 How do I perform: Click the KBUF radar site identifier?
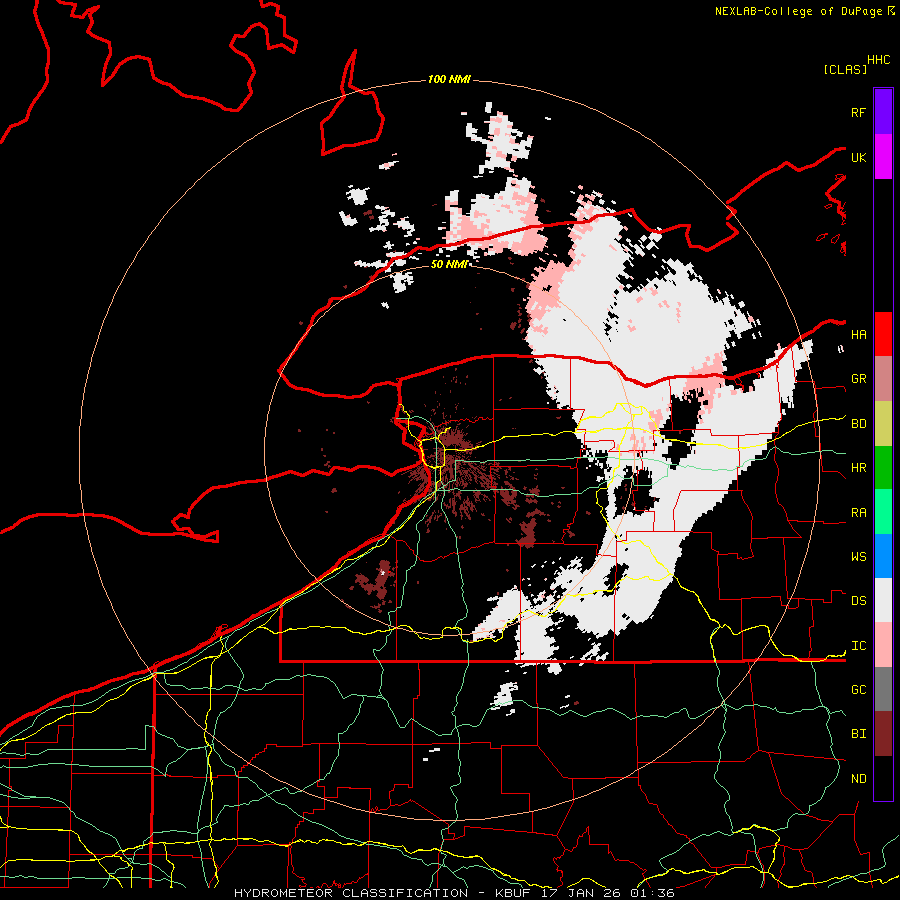coord(513,893)
